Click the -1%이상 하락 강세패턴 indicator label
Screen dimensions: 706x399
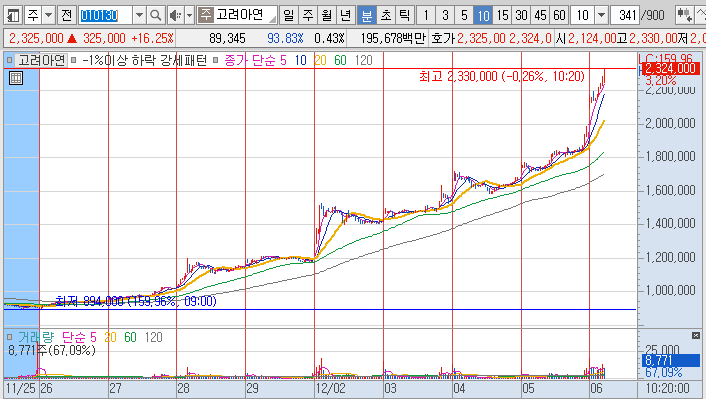(144, 60)
